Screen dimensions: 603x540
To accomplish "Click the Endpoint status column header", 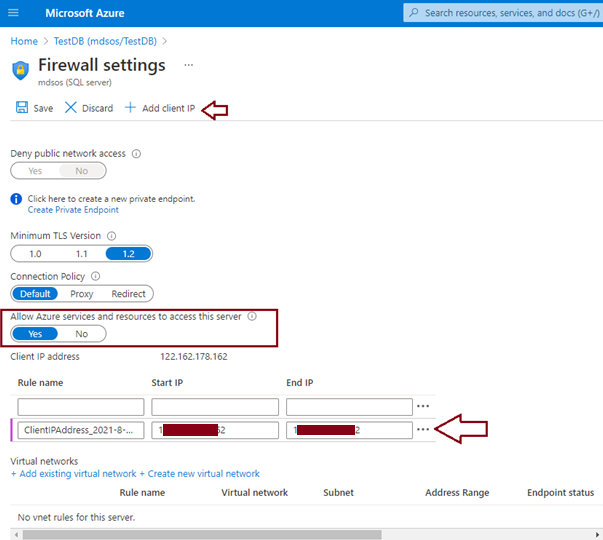I will (x=560, y=493).
